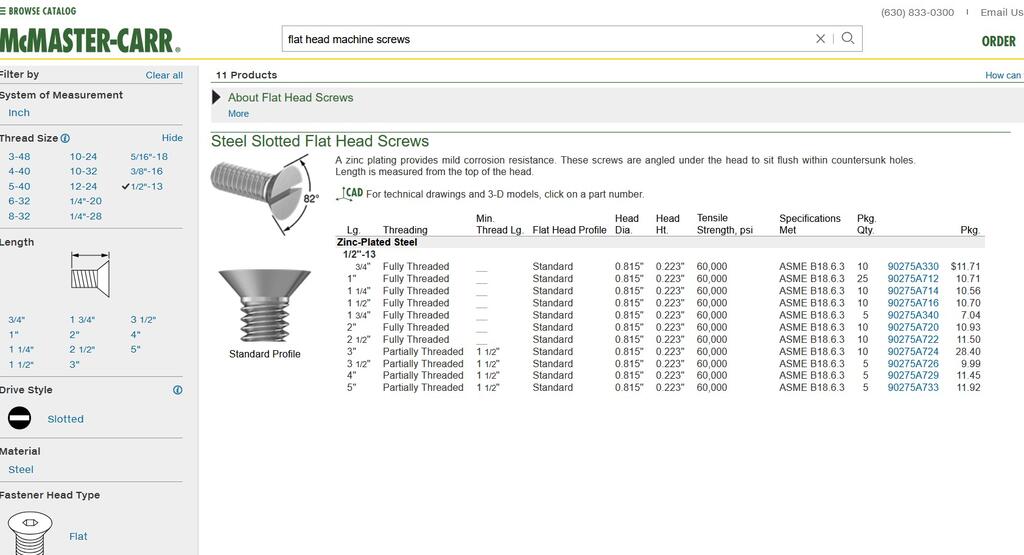Click the Thread Size info icon
1024x555 pixels.
(65, 138)
